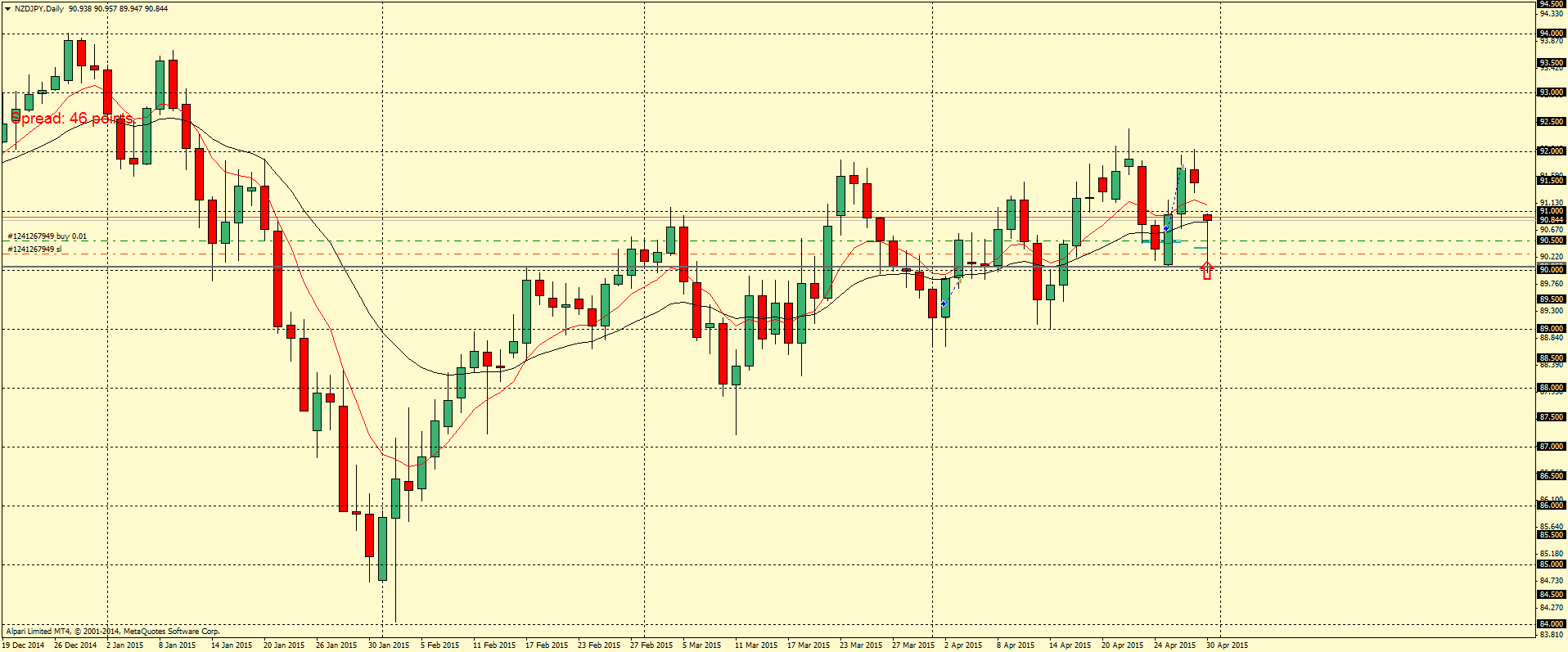Click the "#1241267949 buy 0.01" order label
The height and width of the screenshot is (652, 1568).
click(47, 236)
